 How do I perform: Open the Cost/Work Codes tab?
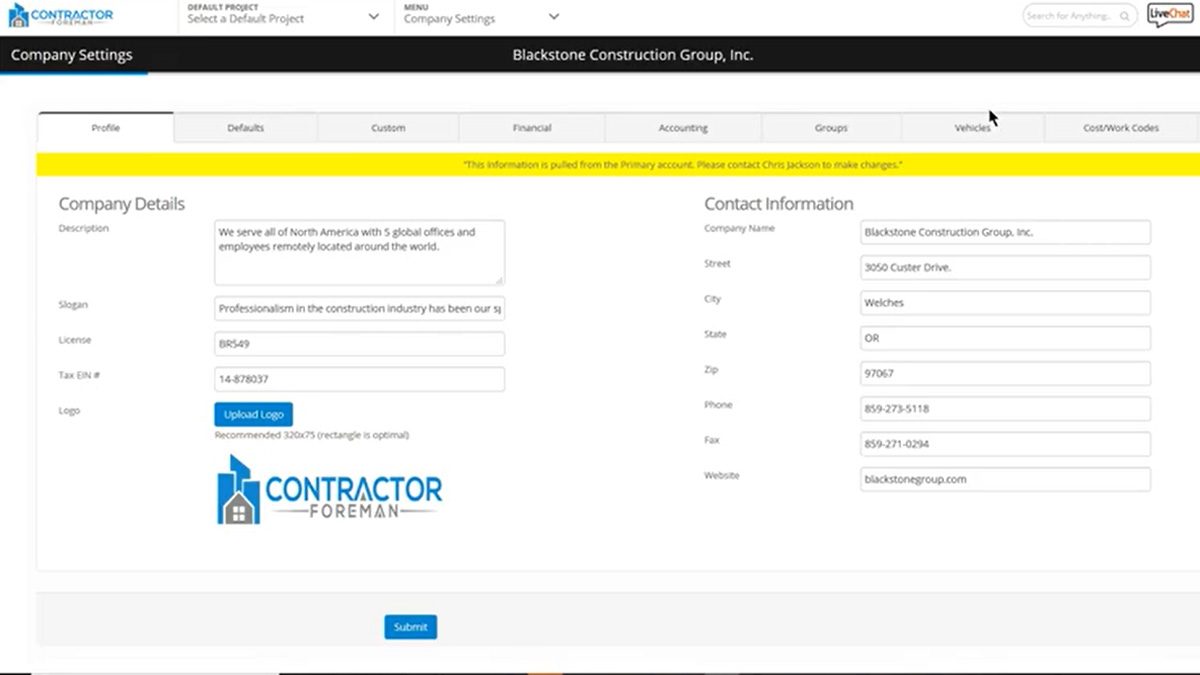point(1120,127)
